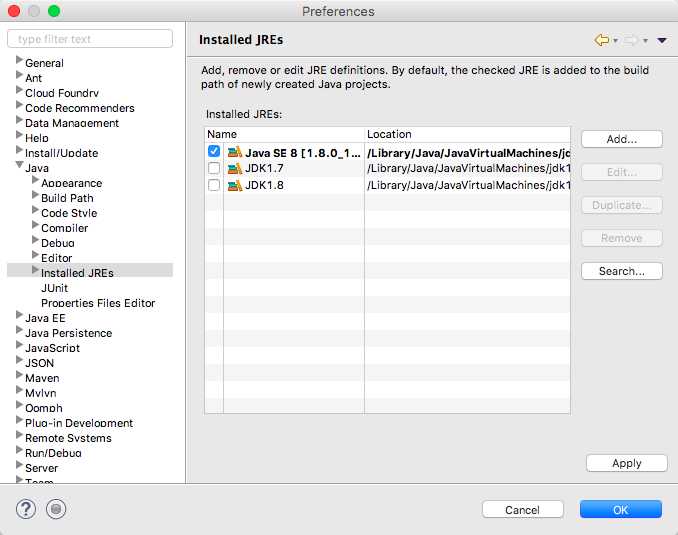Expand the Installed JREs node
This screenshot has width=678, height=535.
(35, 270)
